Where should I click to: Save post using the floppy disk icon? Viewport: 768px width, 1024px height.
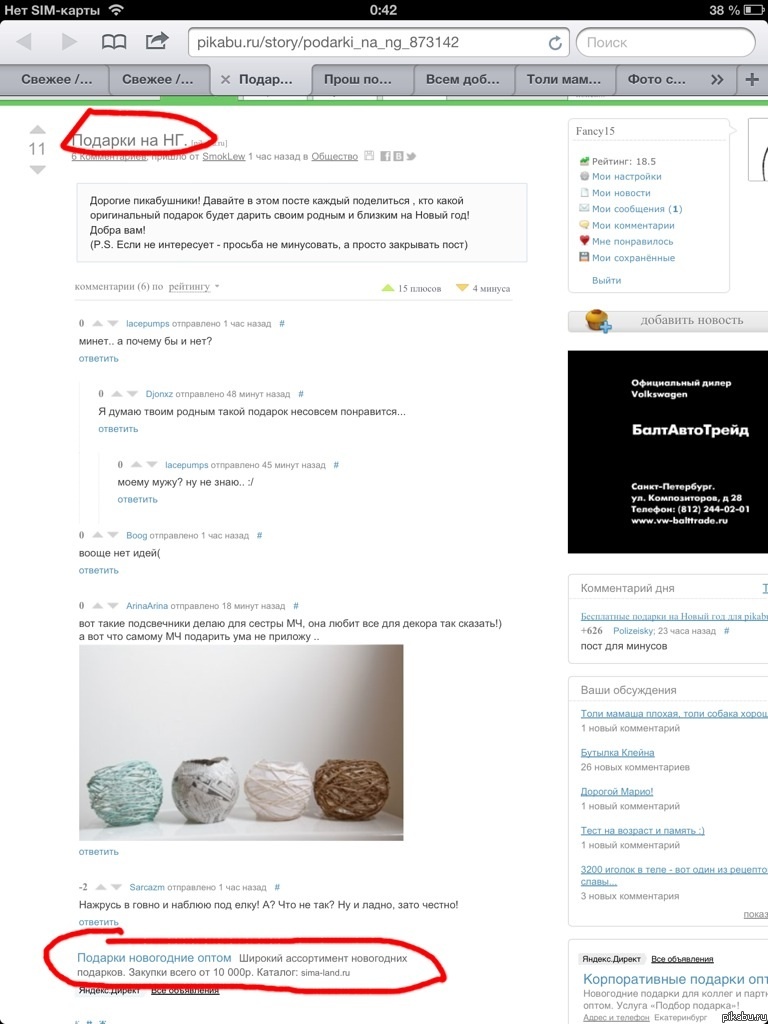click(x=369, y=155)
